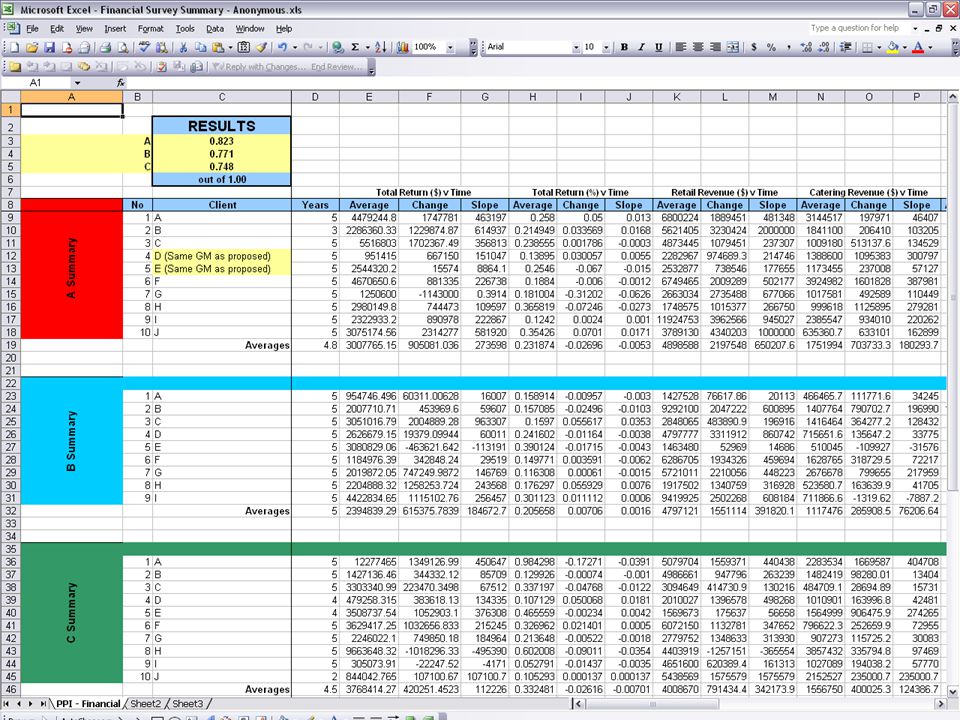Viewport: 960px width, 720px height.
Task: Open the Data menu
Action: pyautogui.click(x=214, y=29)
